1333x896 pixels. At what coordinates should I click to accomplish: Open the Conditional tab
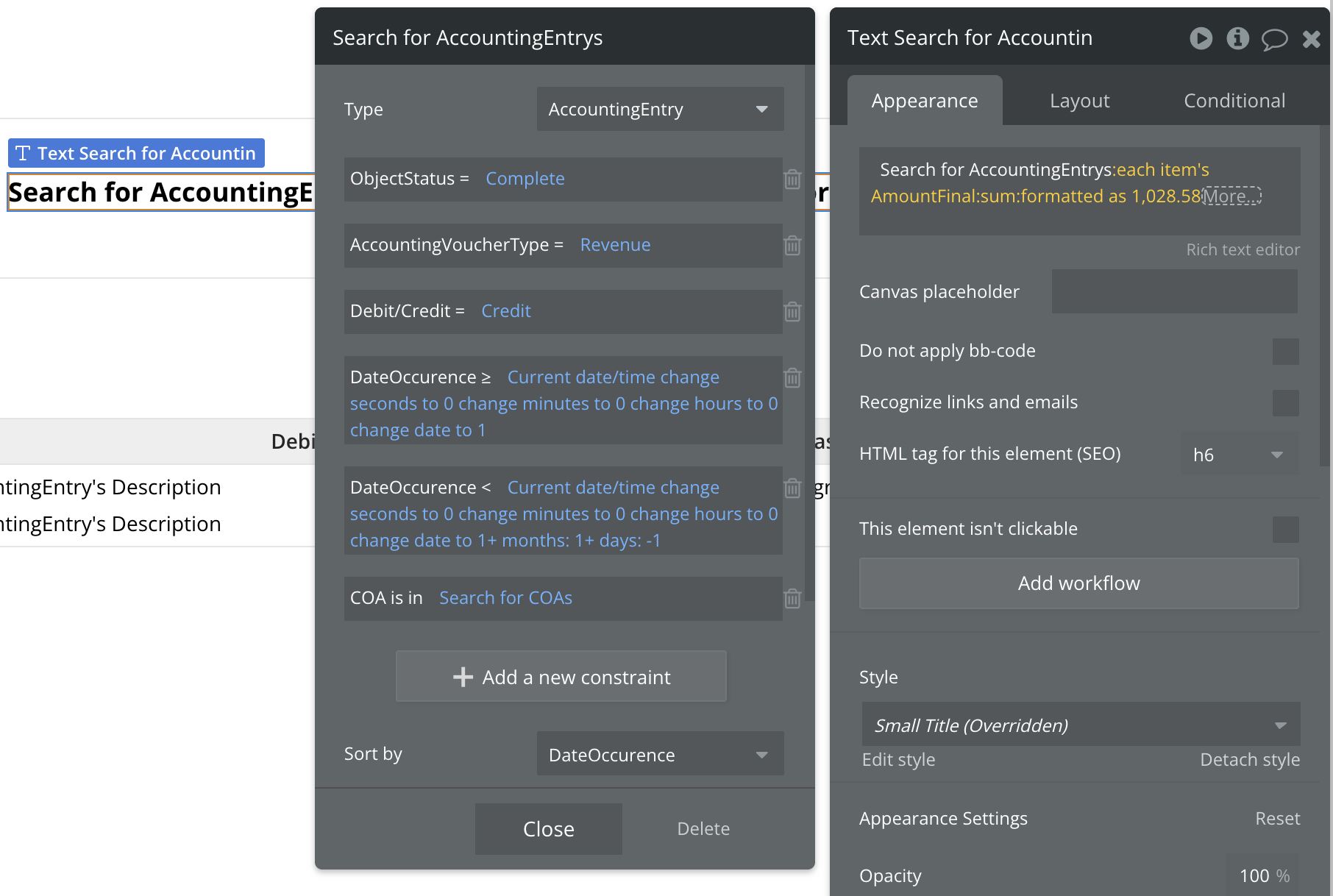pyautogui.click(x=1234, y=101)
